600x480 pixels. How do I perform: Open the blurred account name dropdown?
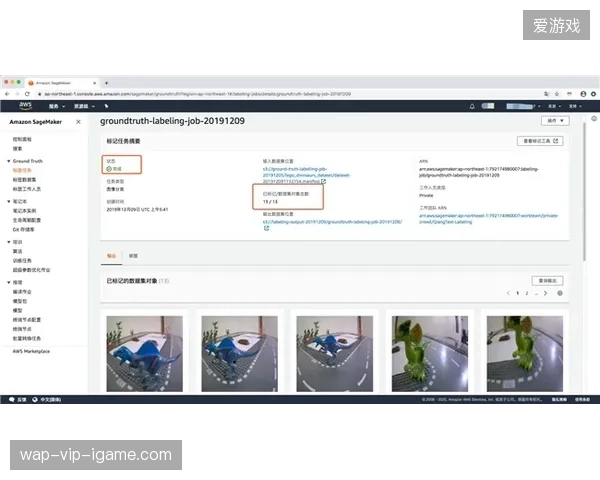tap(523, 106)
